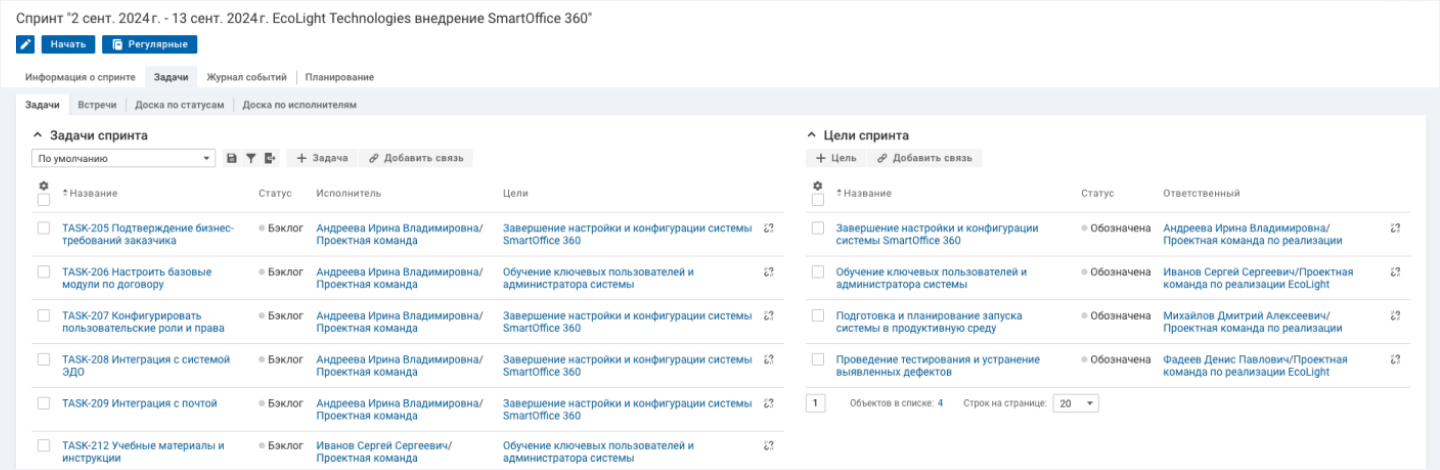
Task: Select all sprint tasks with header checkbox
Action: click(x=43, y=200)
